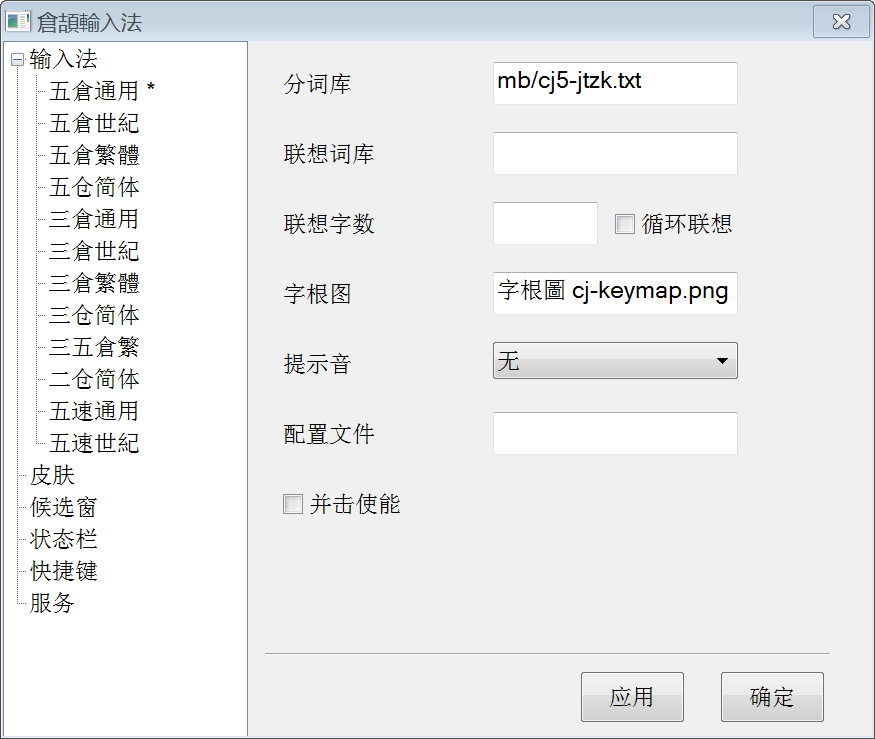Click the 配置文件 input field
Viewport: 875px width, 739px height.
point(615,433)
